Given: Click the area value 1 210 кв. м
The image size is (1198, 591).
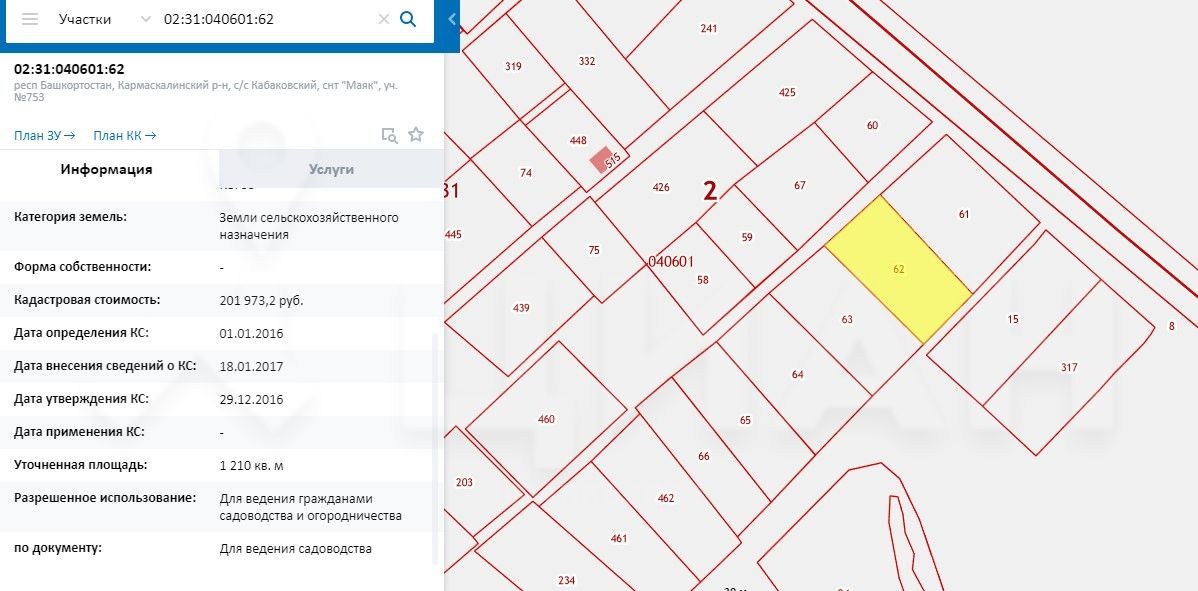Looking at the screenshot, I should 251,465.
